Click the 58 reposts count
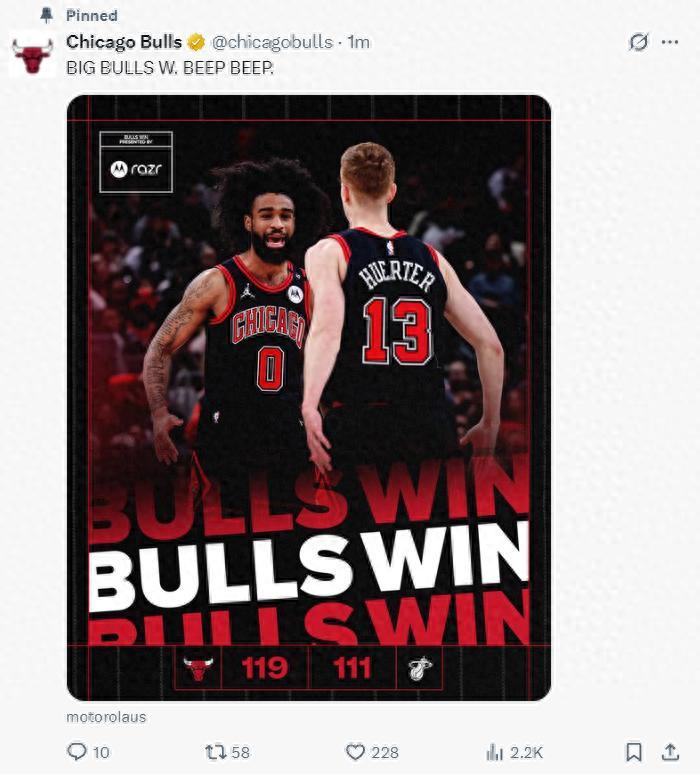Screen dimensions: 700x774 pyautogui.click(x=241, y=753)
